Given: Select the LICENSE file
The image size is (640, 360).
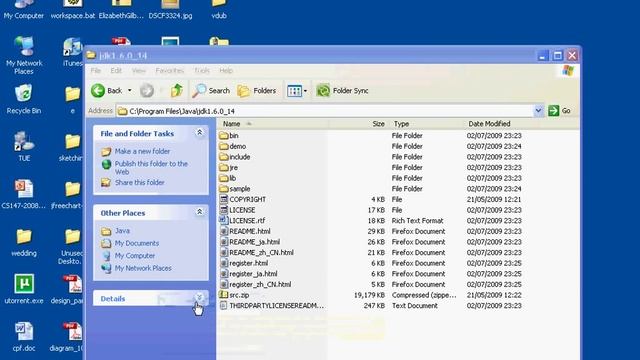Looking at the screenshot, I should pyautogui.click(x=242, y=210).
